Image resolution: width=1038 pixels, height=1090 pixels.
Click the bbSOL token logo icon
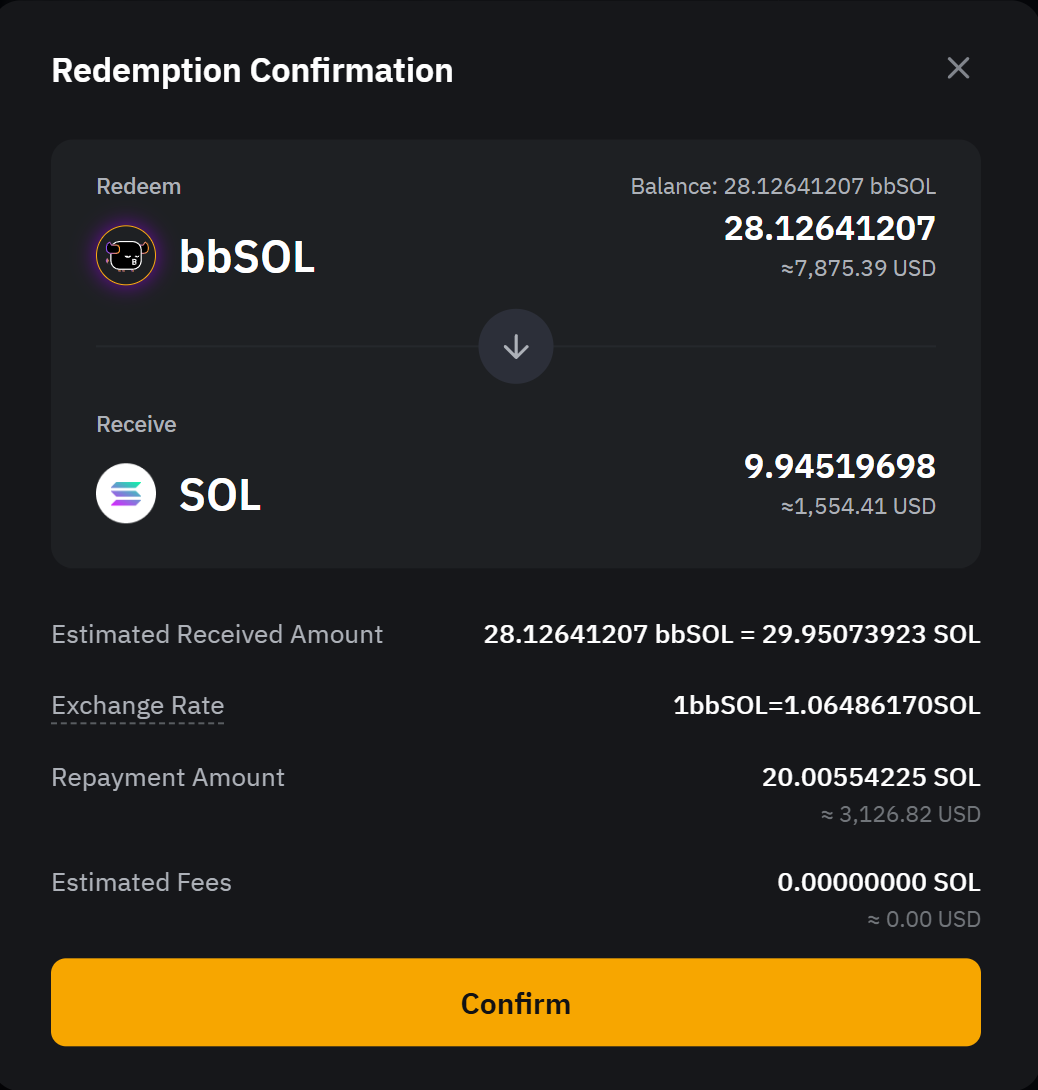point(126,256)
